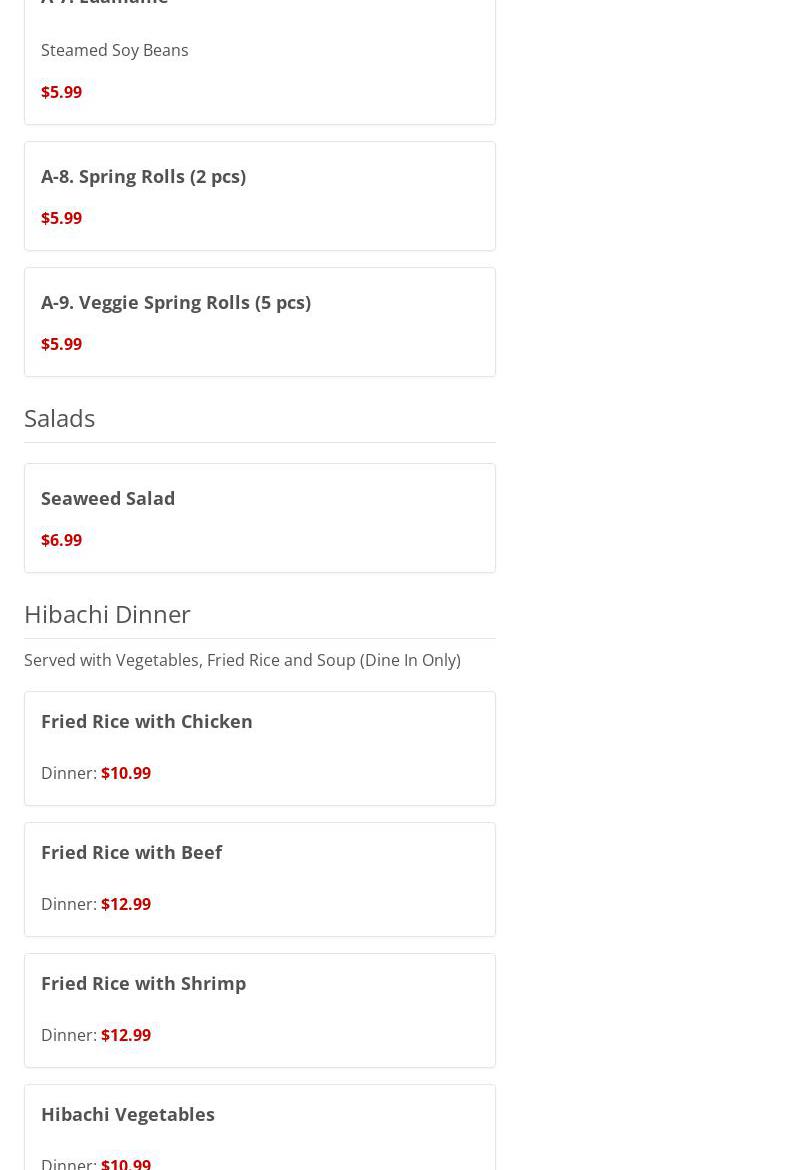Click the Steamed Soy Beans description

coord(114,50)
